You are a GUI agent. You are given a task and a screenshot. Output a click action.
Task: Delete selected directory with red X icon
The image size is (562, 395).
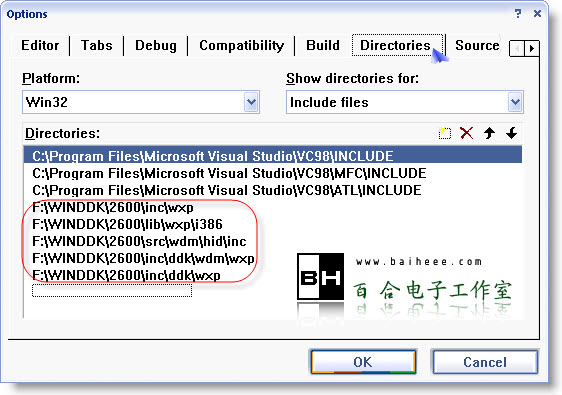(467, 133)
